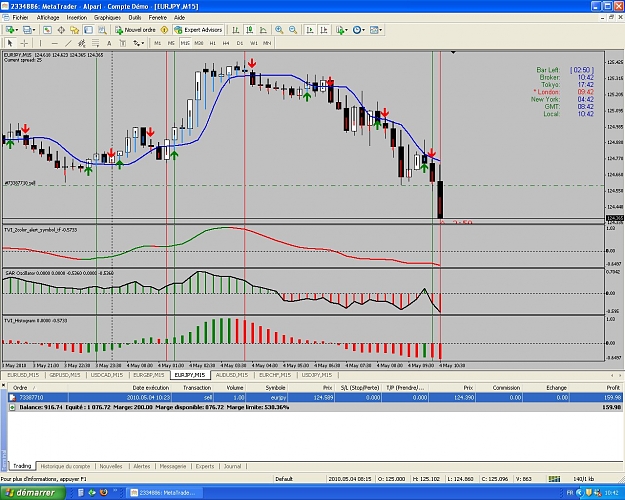This screenshot has height=500, width=625.
Task: Toggle Expert Advisors button
Action: (198, 30)
